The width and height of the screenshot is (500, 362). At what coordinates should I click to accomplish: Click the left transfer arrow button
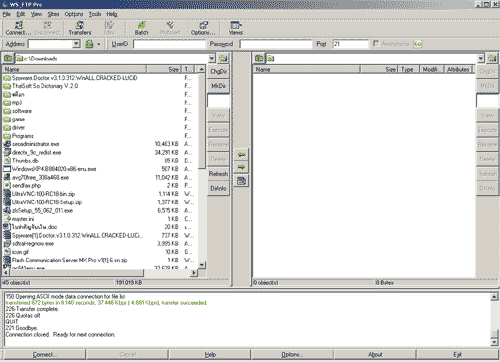pos(241,154)
